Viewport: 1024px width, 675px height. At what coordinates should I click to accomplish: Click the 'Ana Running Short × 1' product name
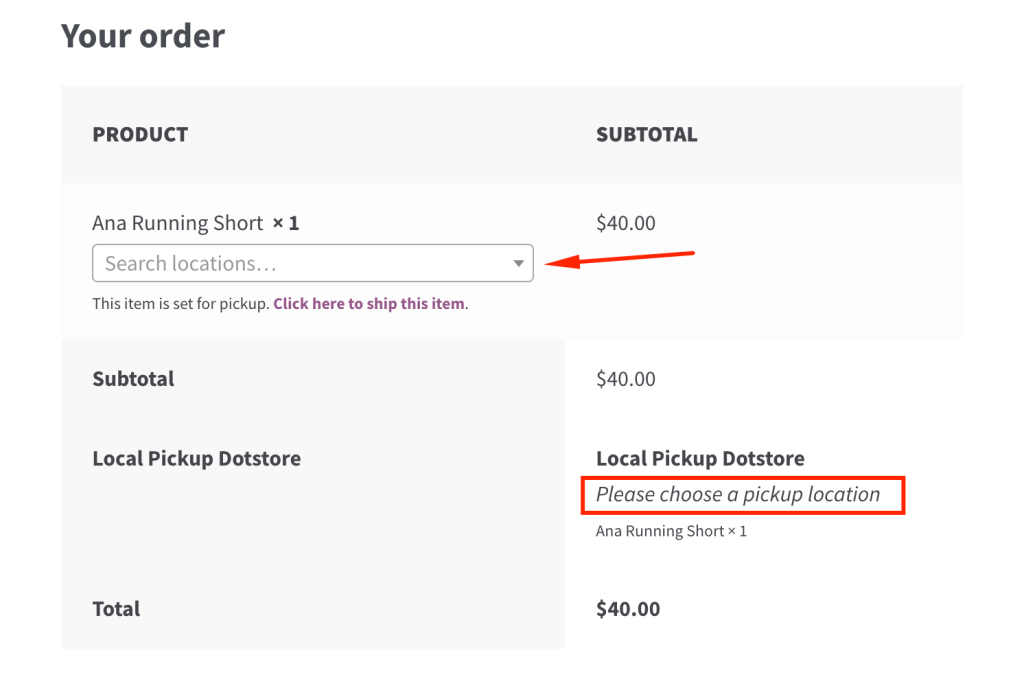(178, 223)
